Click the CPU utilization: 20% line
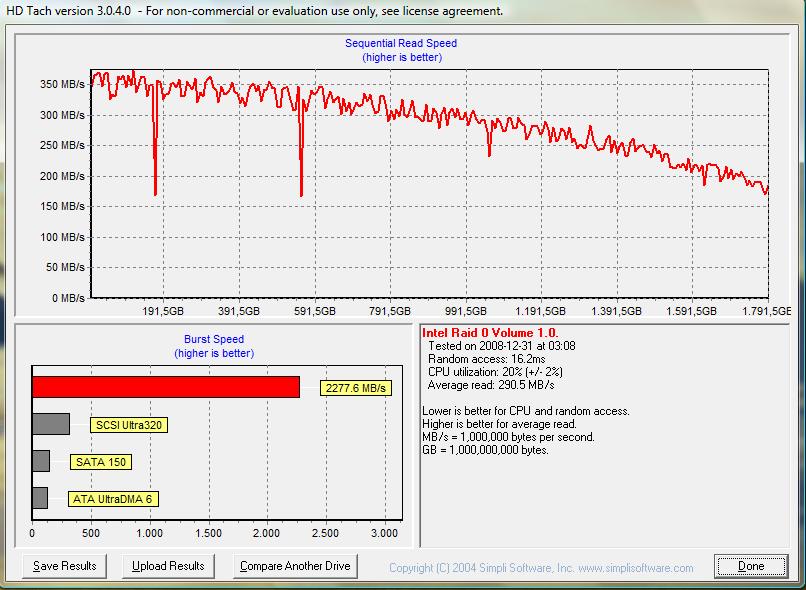 coord(495,372)
